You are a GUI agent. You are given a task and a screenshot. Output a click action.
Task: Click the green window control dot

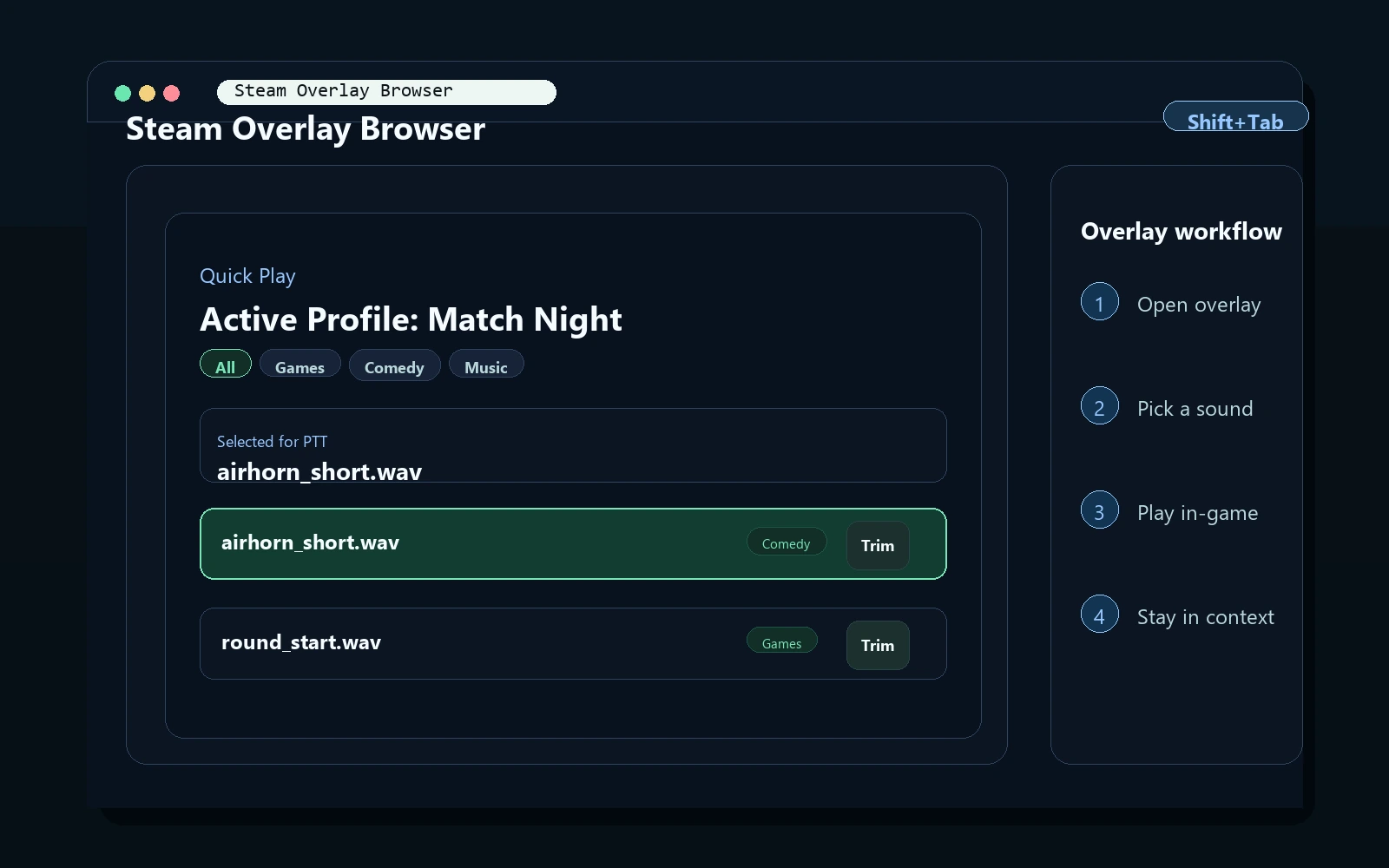click(x=122, y=93)
